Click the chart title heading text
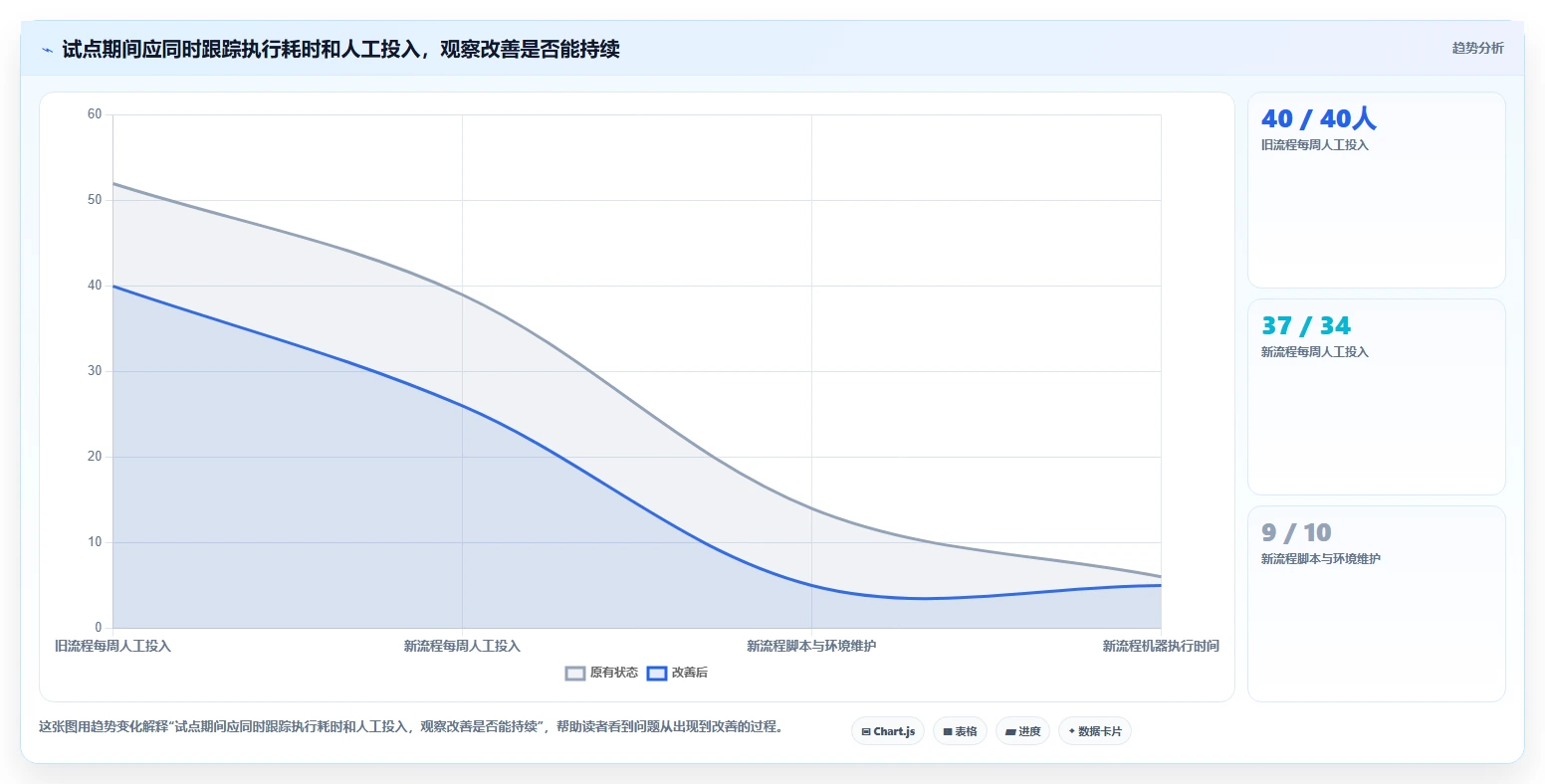 340,49
